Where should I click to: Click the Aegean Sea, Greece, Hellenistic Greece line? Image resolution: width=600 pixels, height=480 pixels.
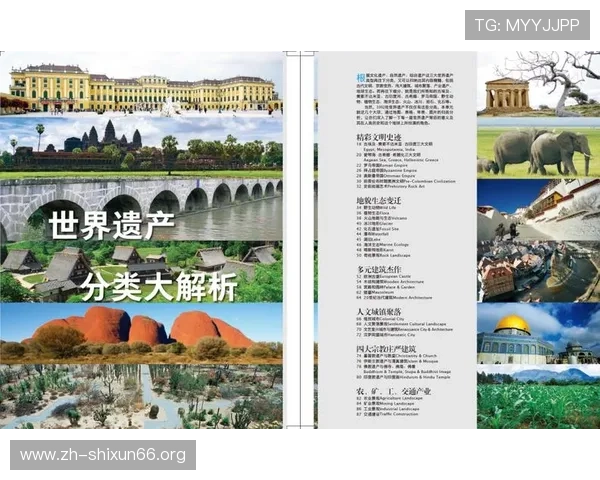click(x=401, y=160)
